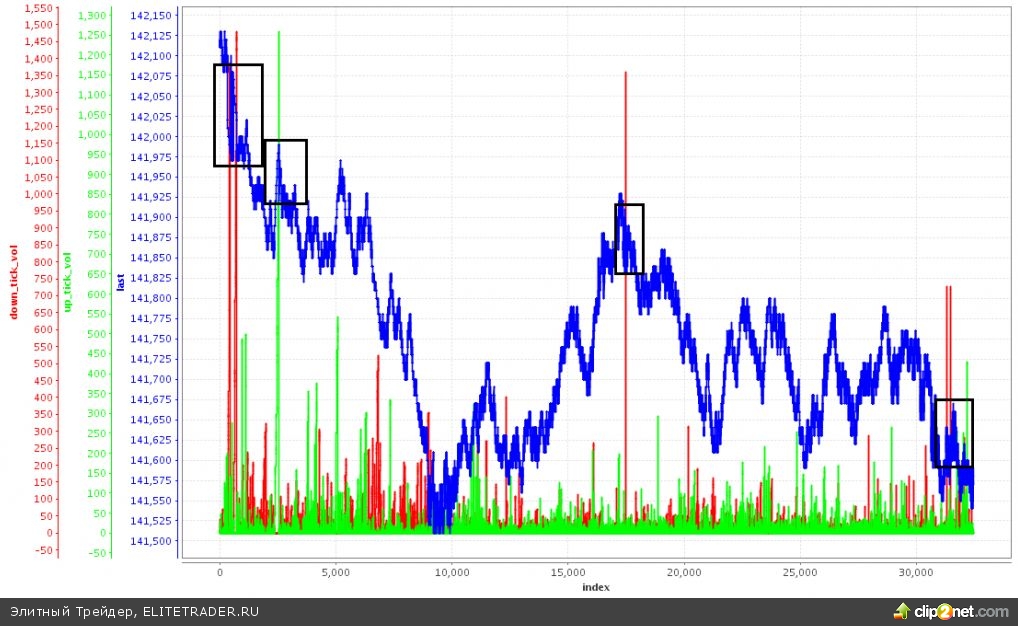Click the 142,000 label on blue price axis
Viewport: 1018px width, 626px height.
(x=151, y=137)
